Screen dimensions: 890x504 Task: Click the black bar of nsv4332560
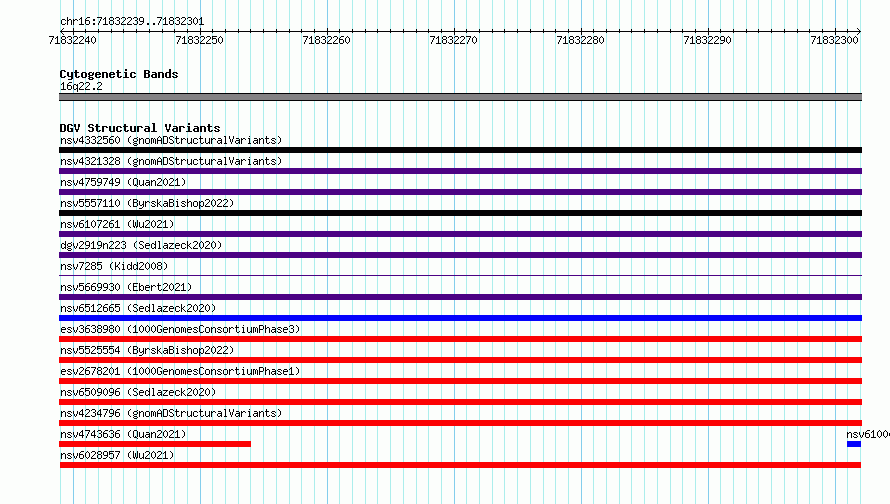click(x=460, y=150)
